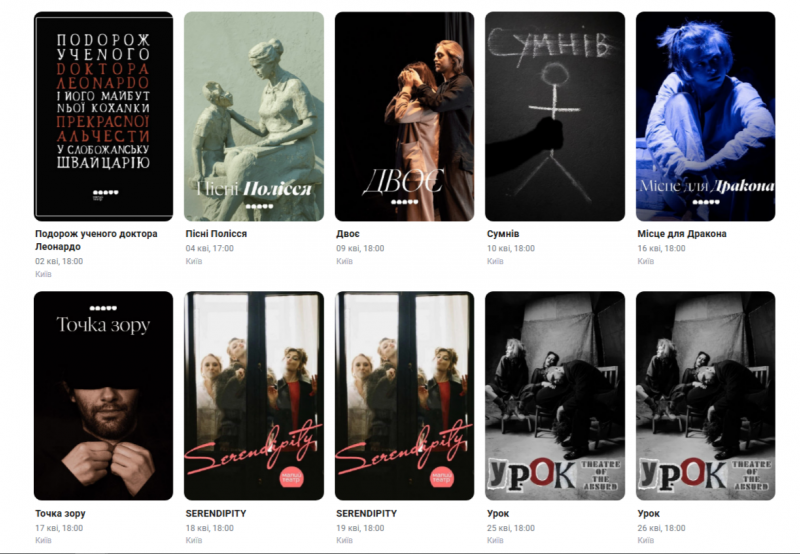Select the Сумнів chalk drawing poster
Image resolution: width=800 pixels, height=554 pixels.
click(555, 116)
